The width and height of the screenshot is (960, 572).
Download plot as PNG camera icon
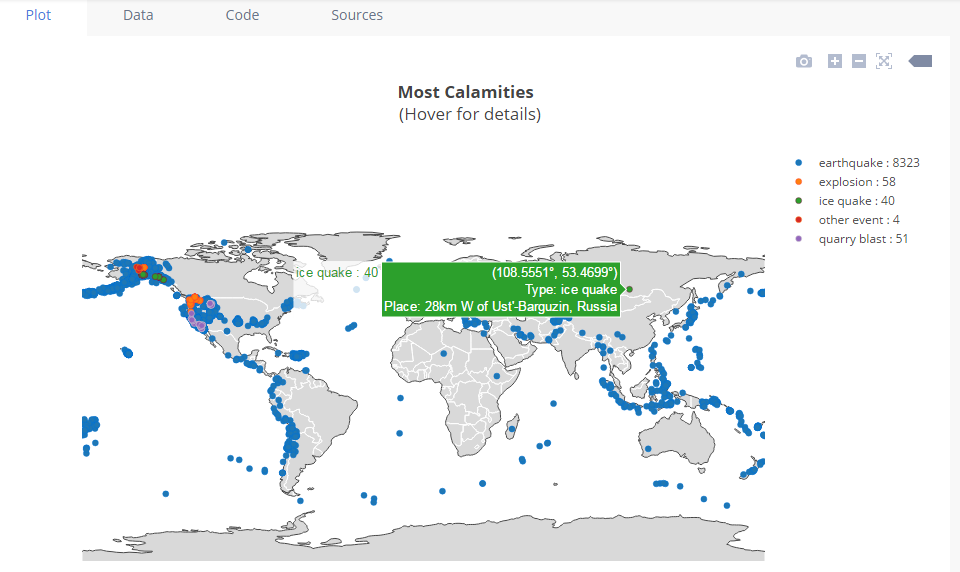[x=804, y=61]
